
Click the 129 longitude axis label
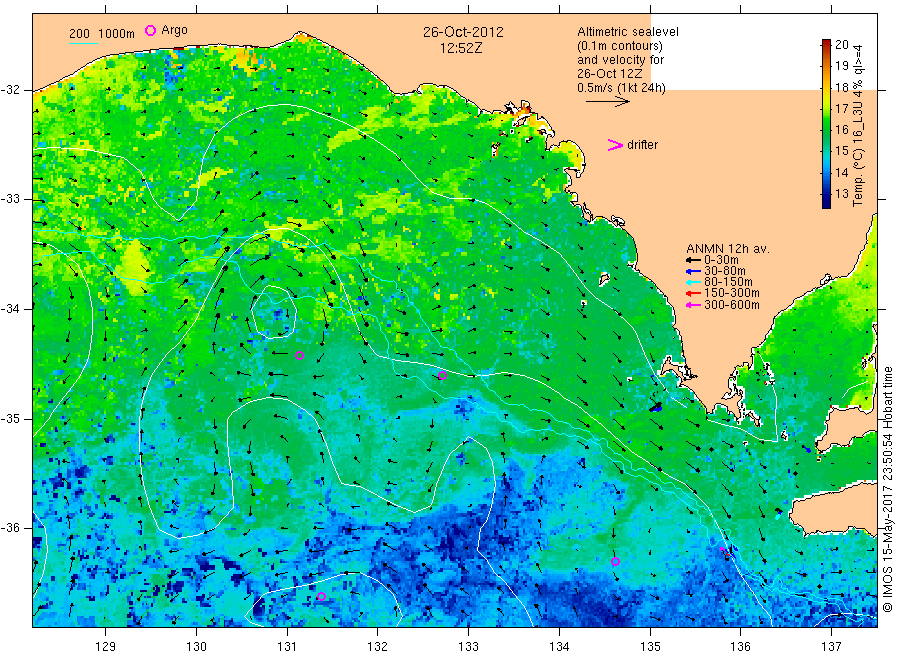pos(106,647)
